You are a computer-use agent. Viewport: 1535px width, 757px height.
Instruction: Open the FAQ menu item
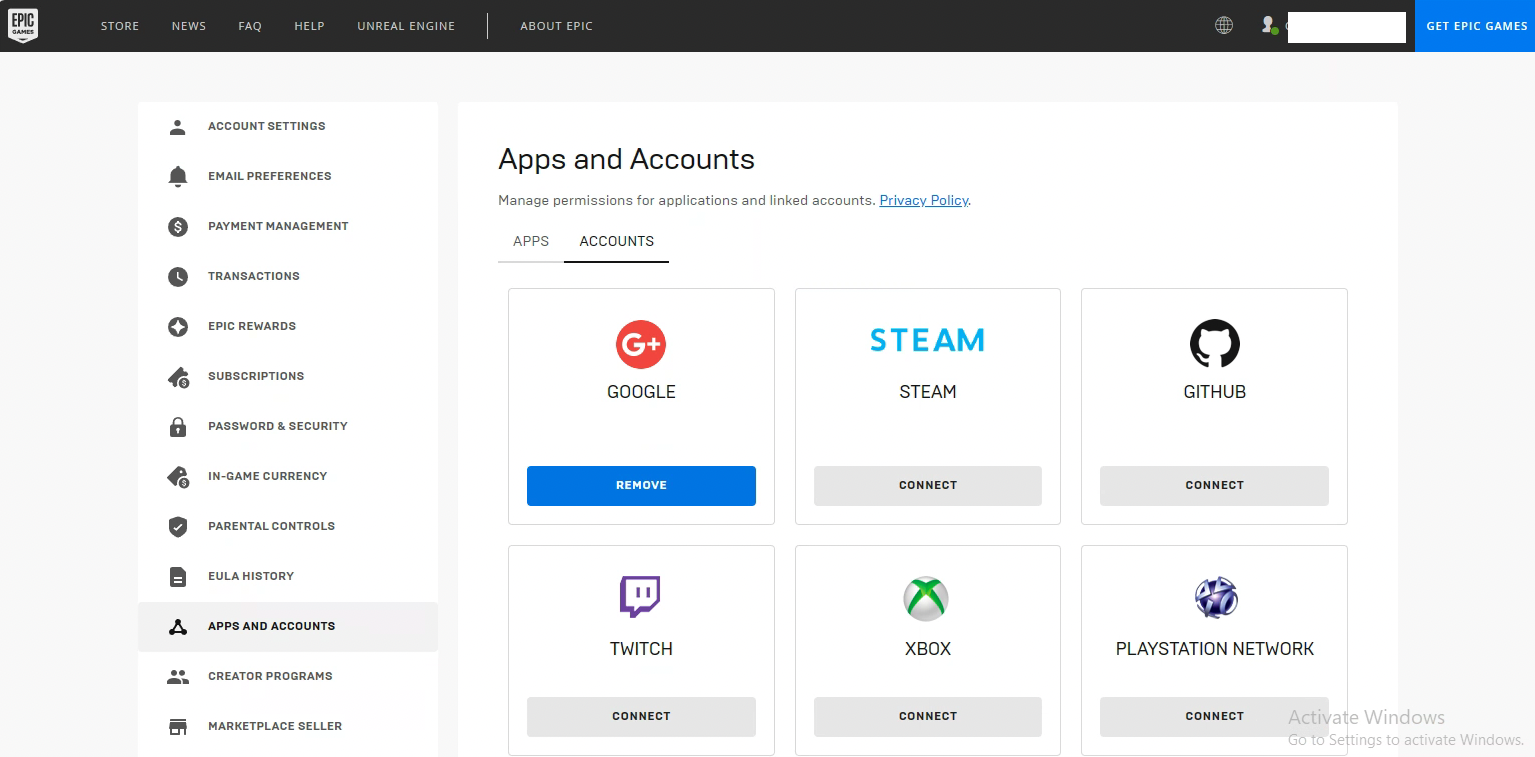tap(250, 26)
